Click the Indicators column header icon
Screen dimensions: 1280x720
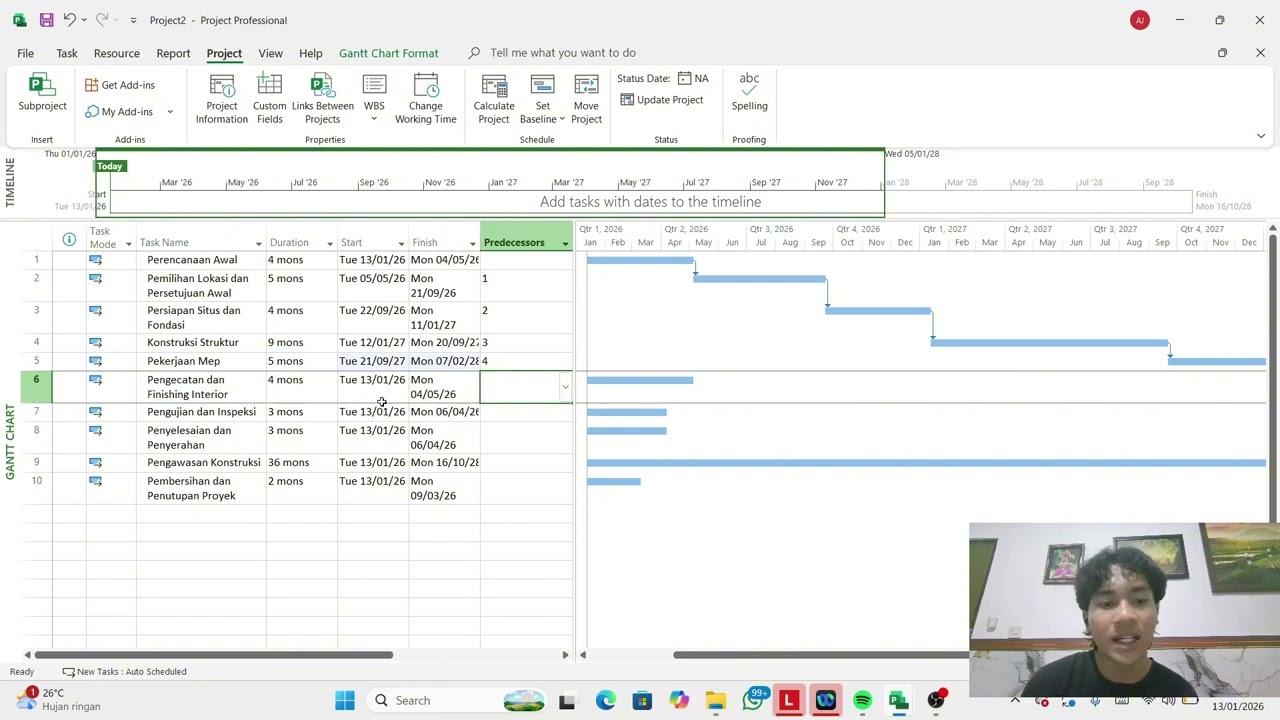pos(69,239)
